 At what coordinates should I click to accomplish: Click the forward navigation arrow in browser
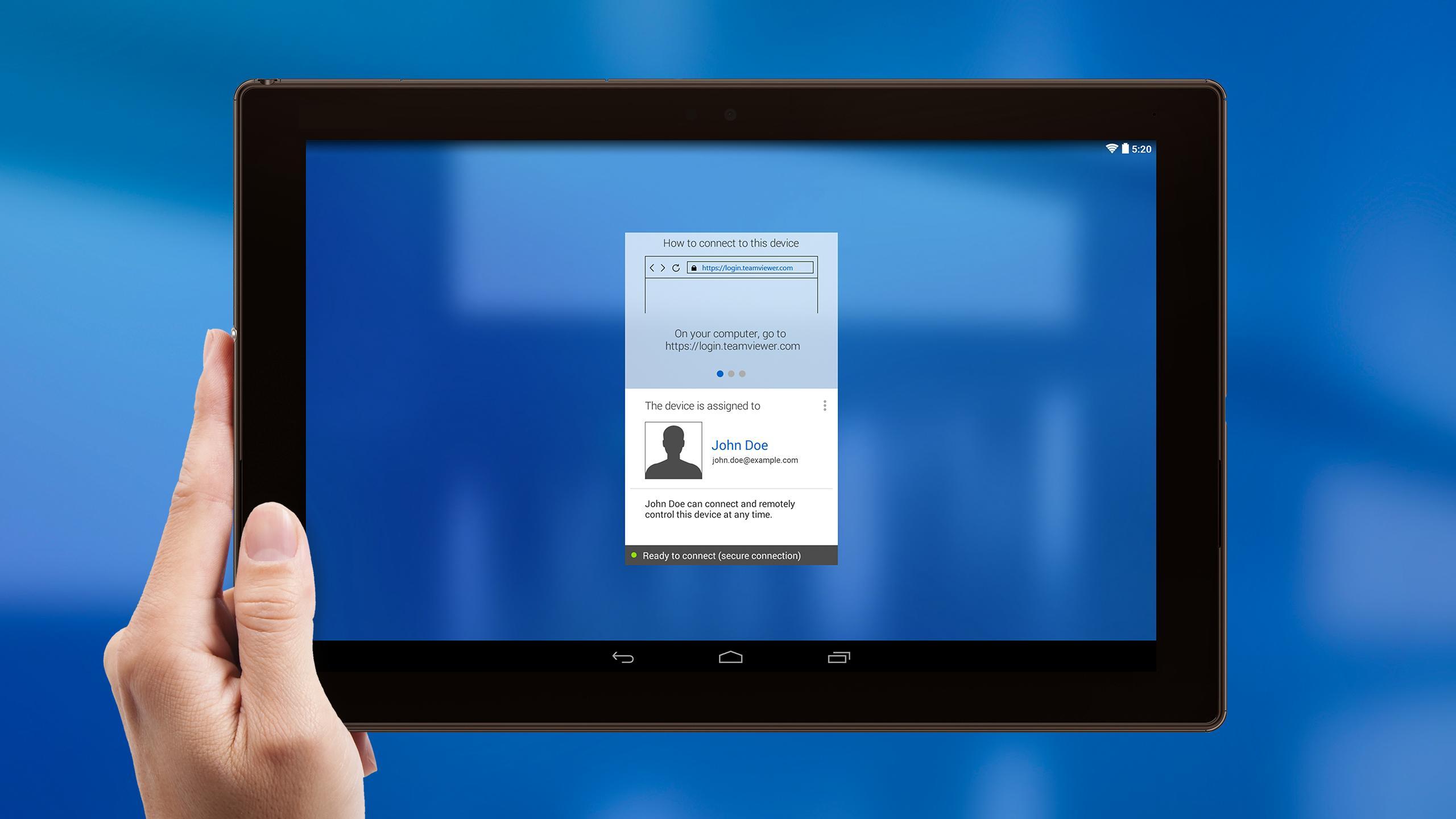click(x=663, y=267)
